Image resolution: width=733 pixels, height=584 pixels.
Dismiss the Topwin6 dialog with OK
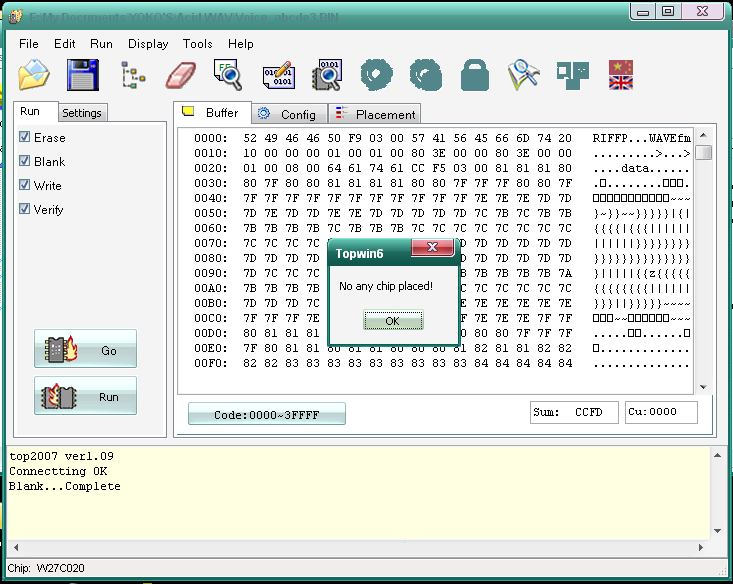[x=393, y=321]
